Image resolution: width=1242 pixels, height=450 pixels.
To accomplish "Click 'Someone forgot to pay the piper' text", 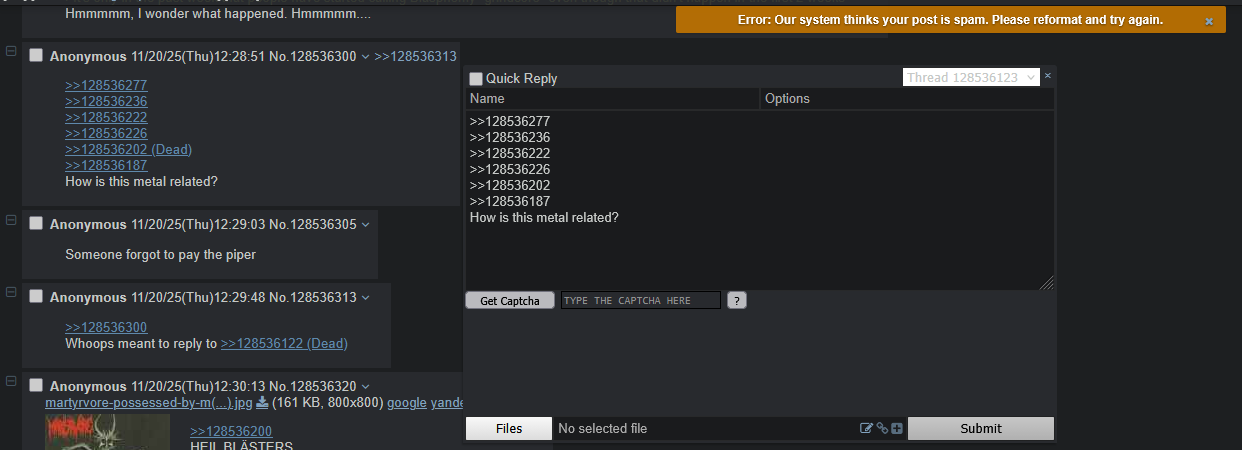I will click(x=160, y=254).
